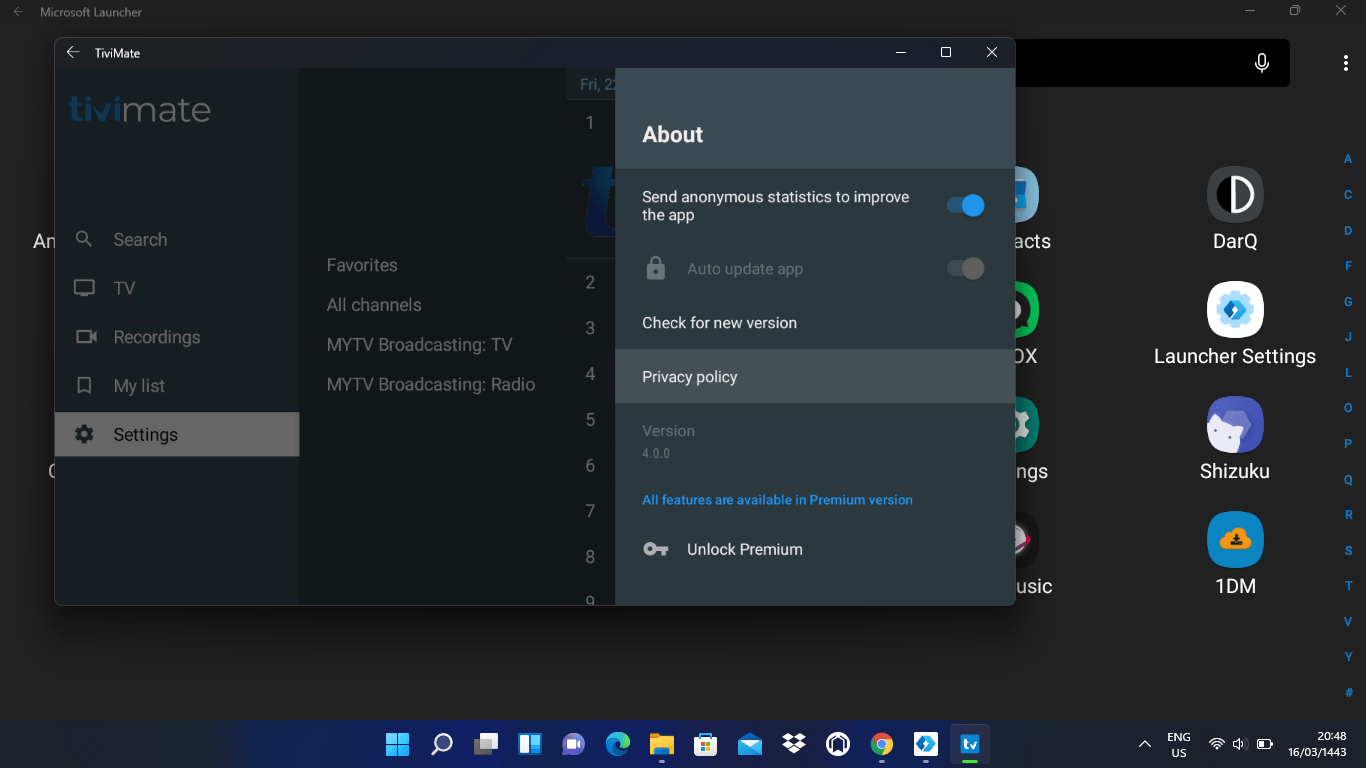1366x768 pixels.
Task: Click the lock icon beside Auto update app
Action: pyautogui.click(x=656, y=268)
